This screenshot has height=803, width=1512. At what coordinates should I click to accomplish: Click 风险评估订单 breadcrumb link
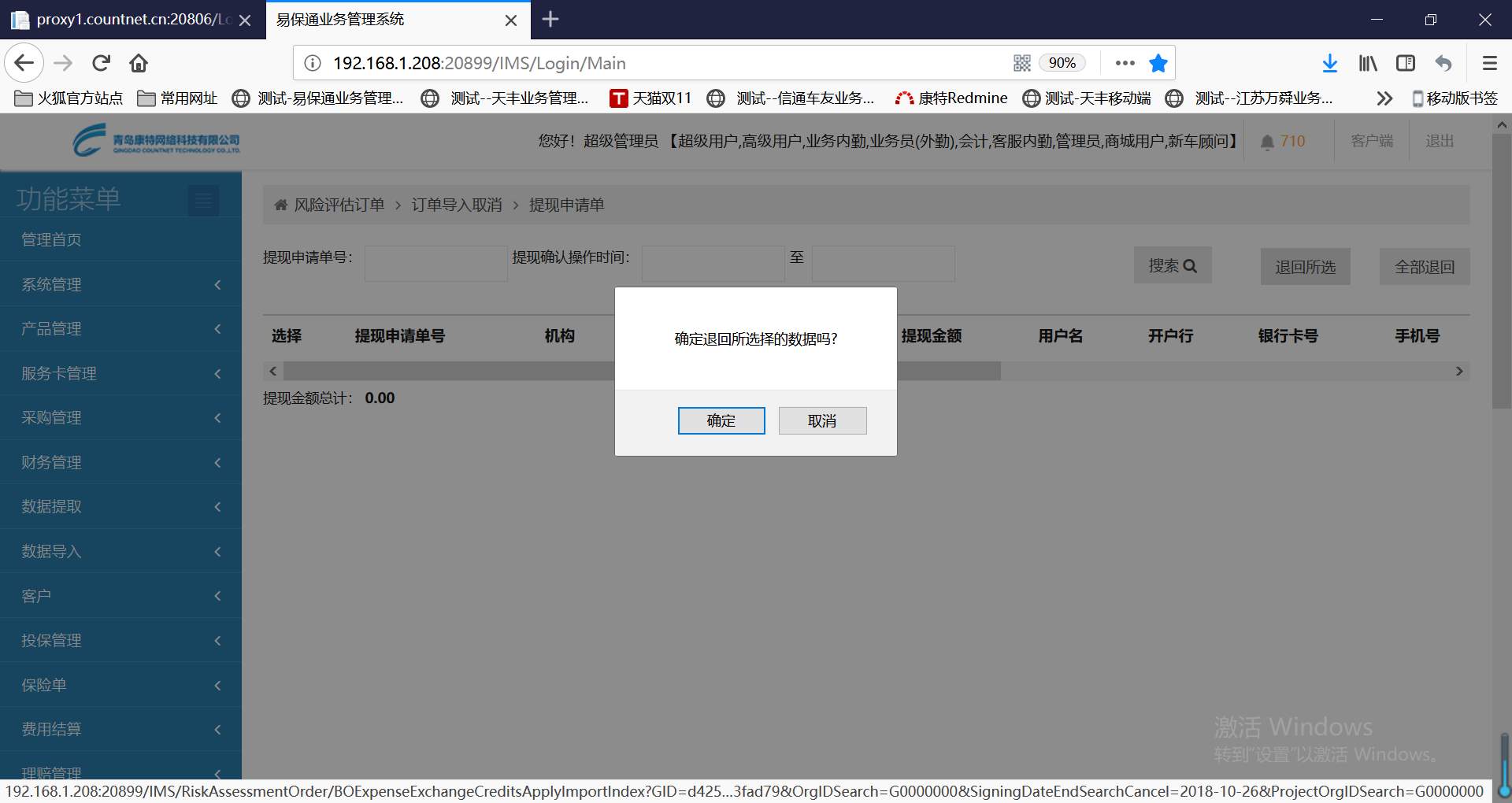[x=339, y=205]
